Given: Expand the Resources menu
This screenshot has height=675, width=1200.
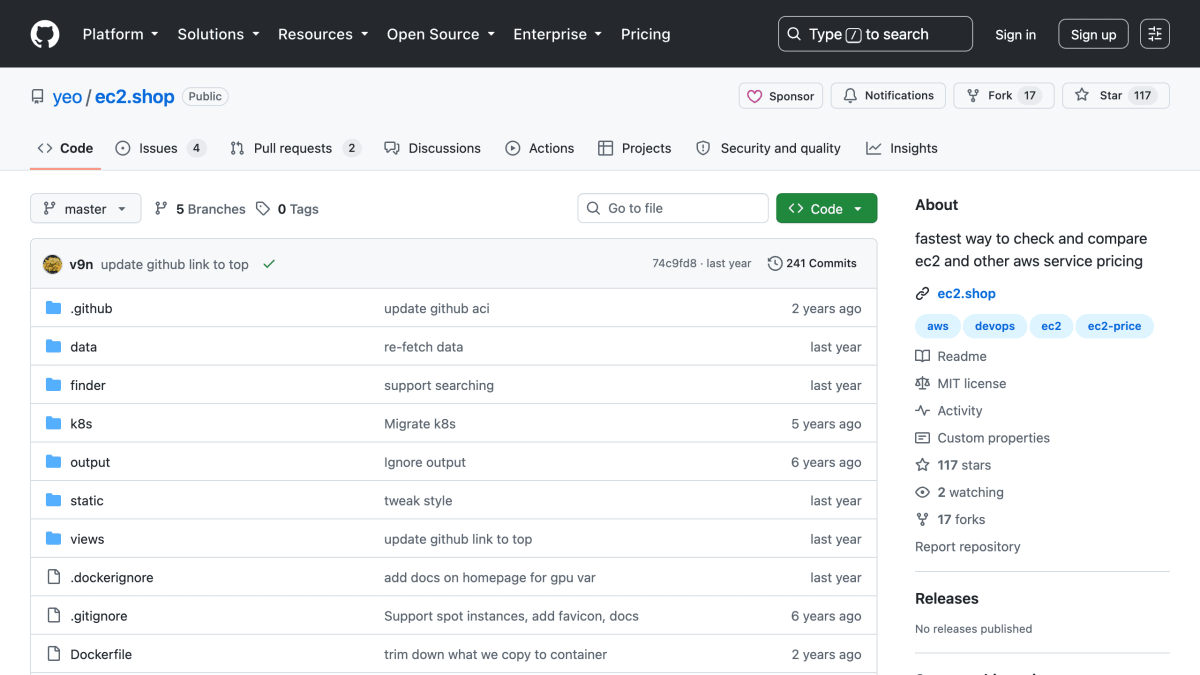Looking at the screenshot, I should [323, 34].
